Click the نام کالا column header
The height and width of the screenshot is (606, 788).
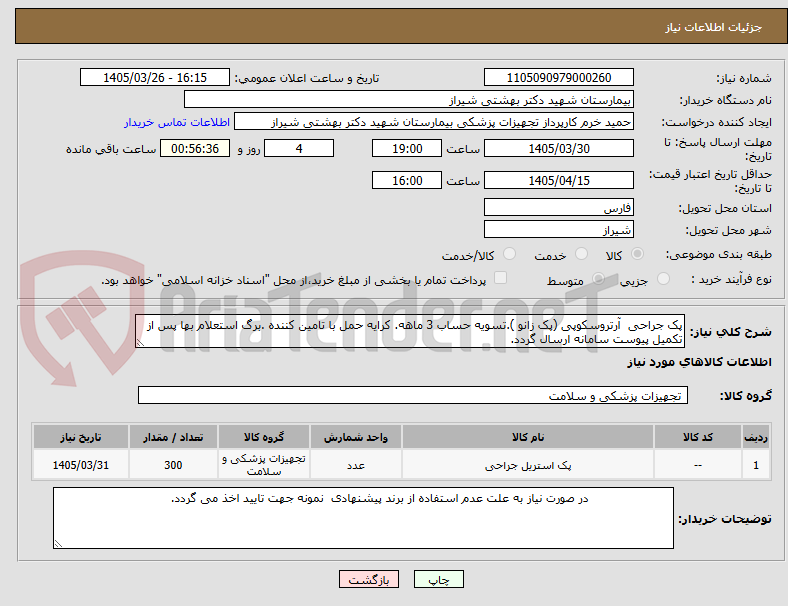(528, 437)
